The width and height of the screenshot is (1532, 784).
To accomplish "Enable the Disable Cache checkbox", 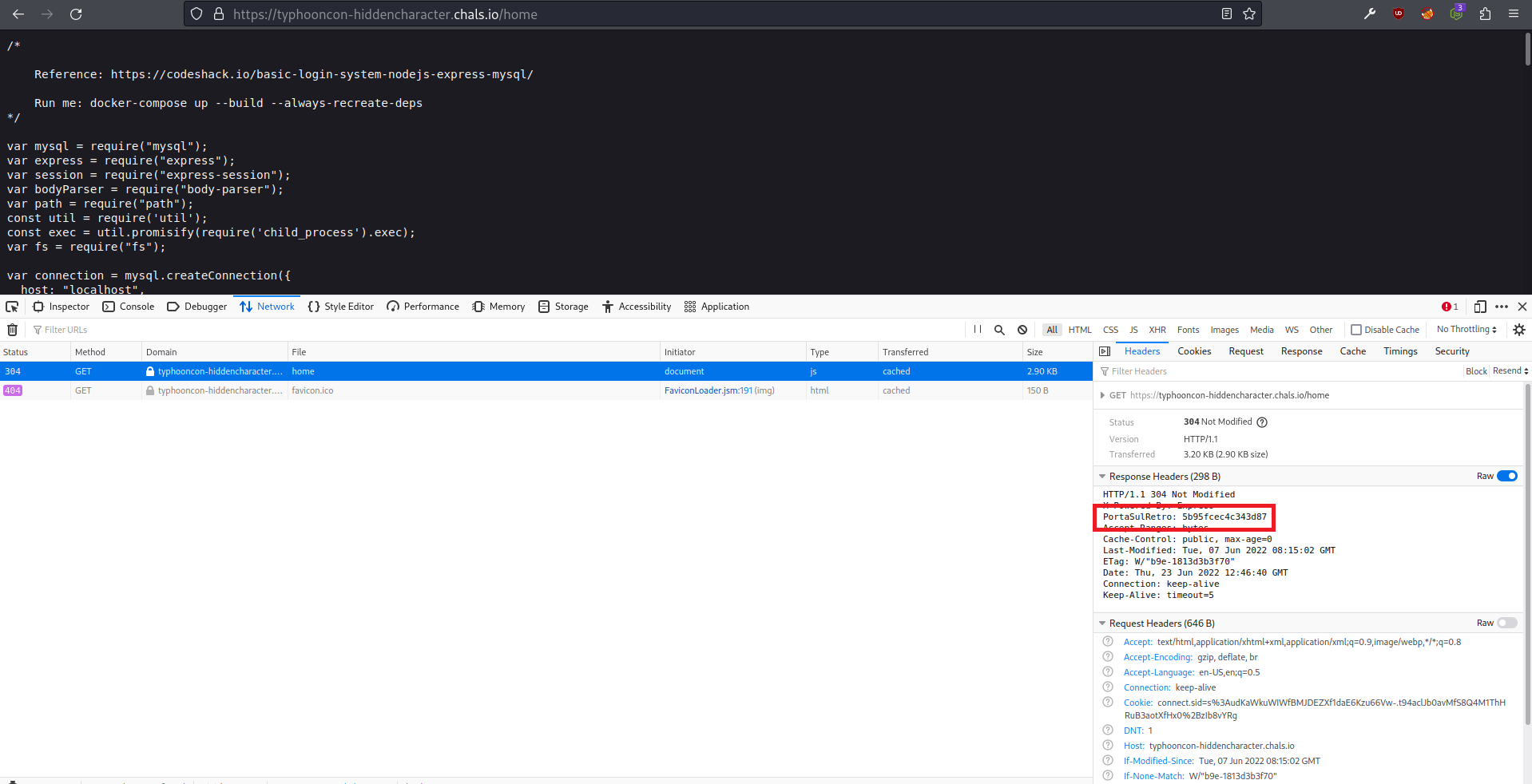I will tap(1355, 330).
